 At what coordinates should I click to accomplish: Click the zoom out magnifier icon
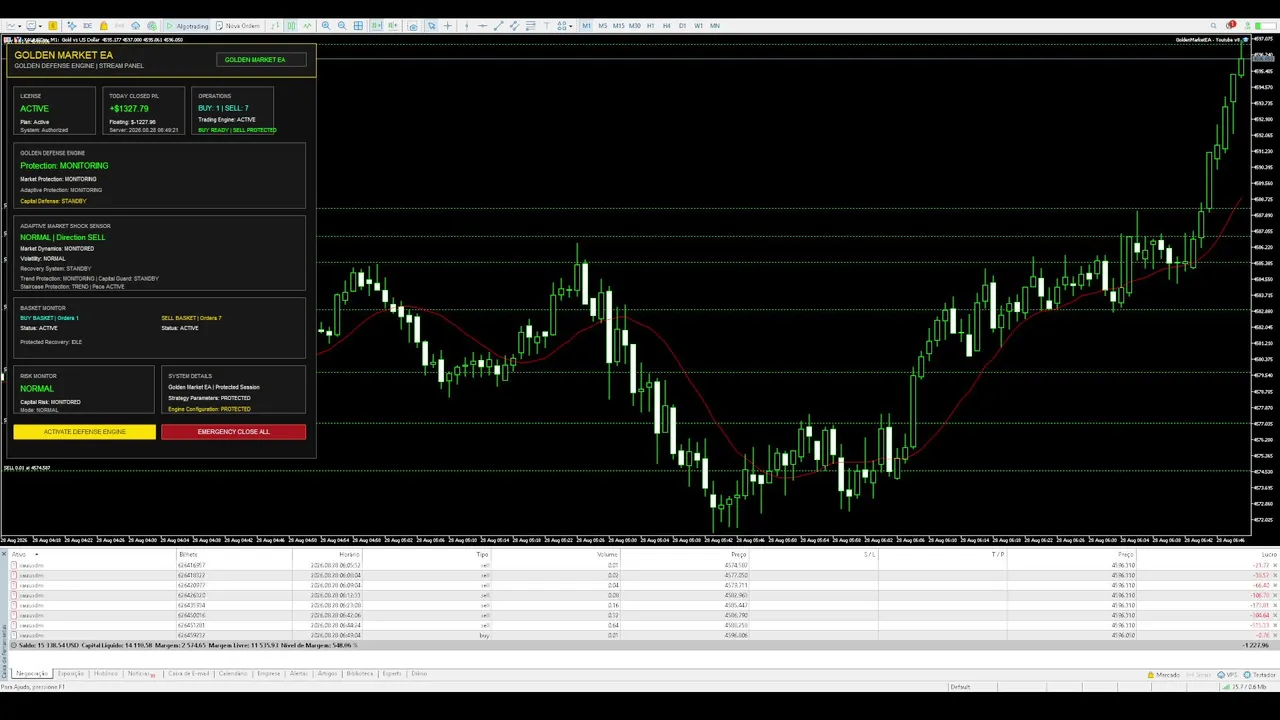[x=342, y=25]
